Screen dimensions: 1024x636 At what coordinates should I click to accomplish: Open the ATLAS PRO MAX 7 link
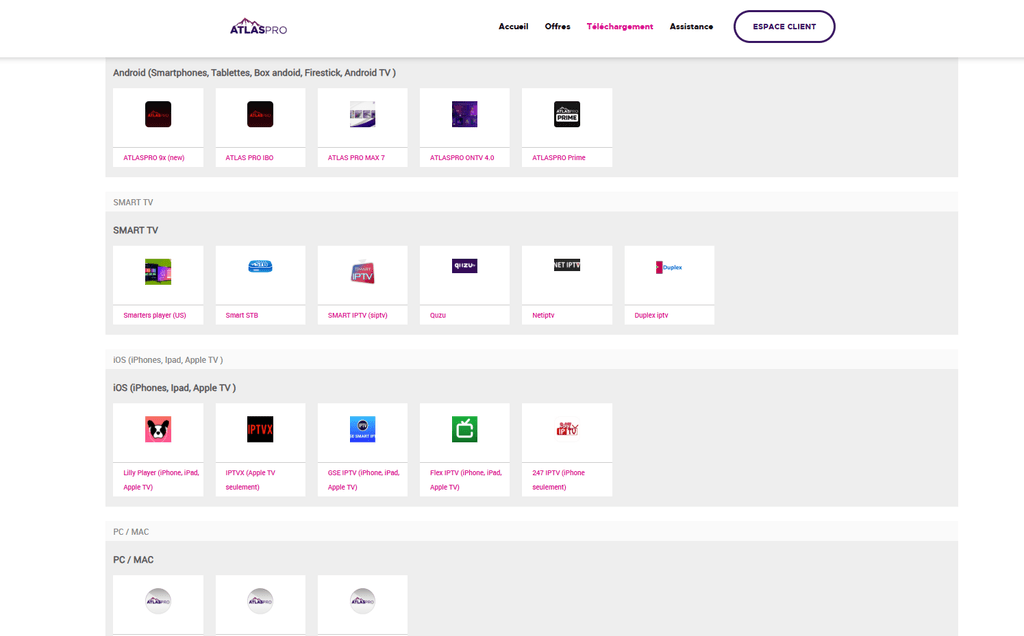click(x=357, y=157)
